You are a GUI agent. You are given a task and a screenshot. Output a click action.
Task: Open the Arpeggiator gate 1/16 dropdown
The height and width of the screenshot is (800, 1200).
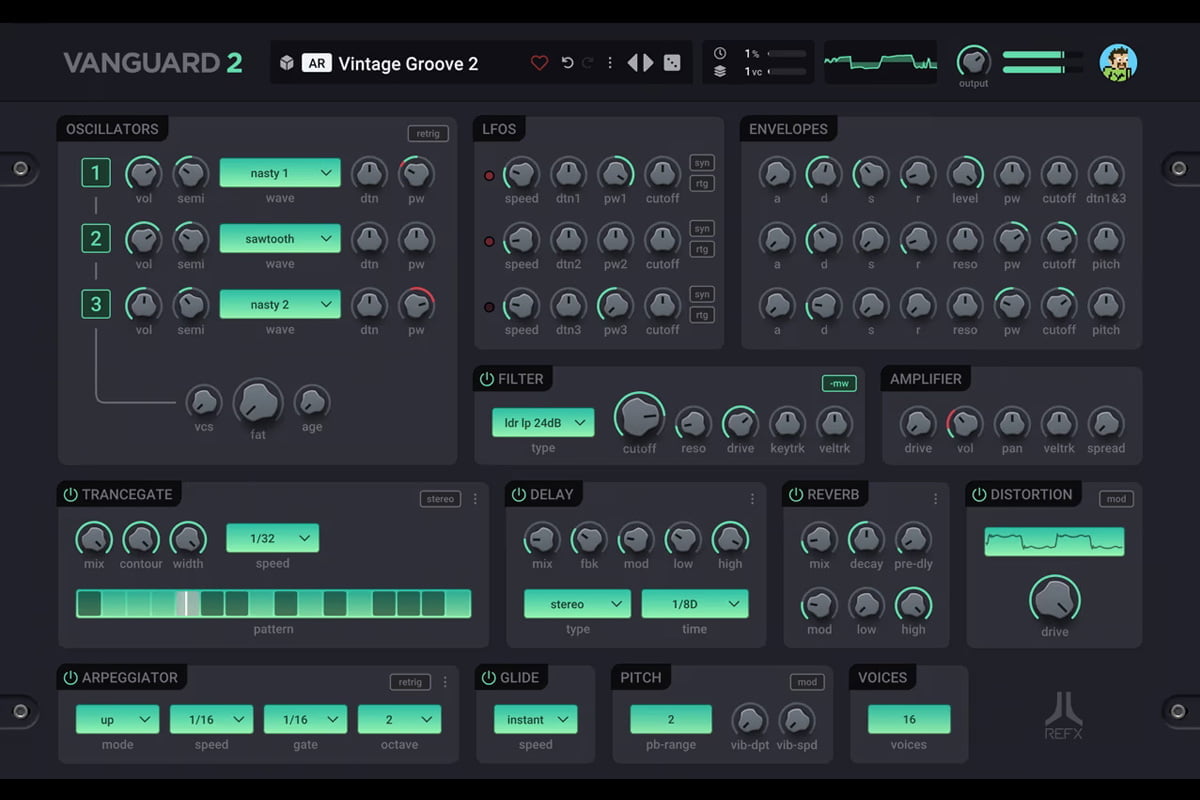point(305,720)
